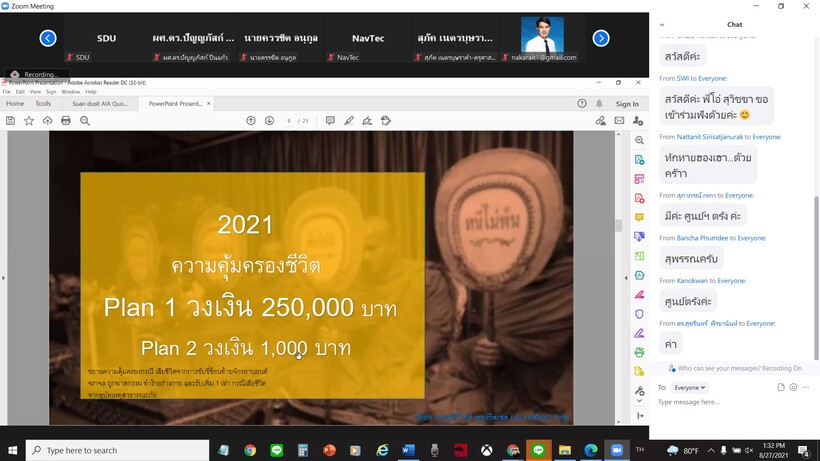Select the add comment sticky note tool

point(330,121)
